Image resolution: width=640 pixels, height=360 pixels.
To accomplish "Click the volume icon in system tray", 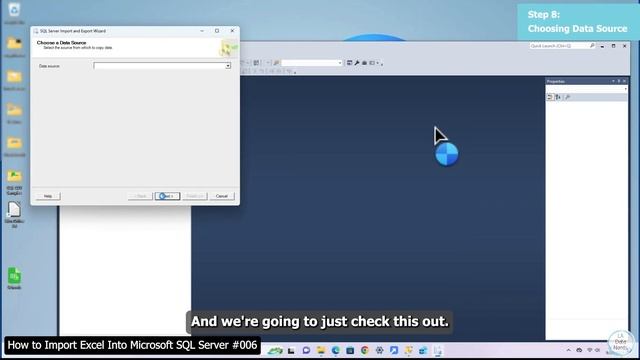I will pyautogui.click(x=598, y=350).
